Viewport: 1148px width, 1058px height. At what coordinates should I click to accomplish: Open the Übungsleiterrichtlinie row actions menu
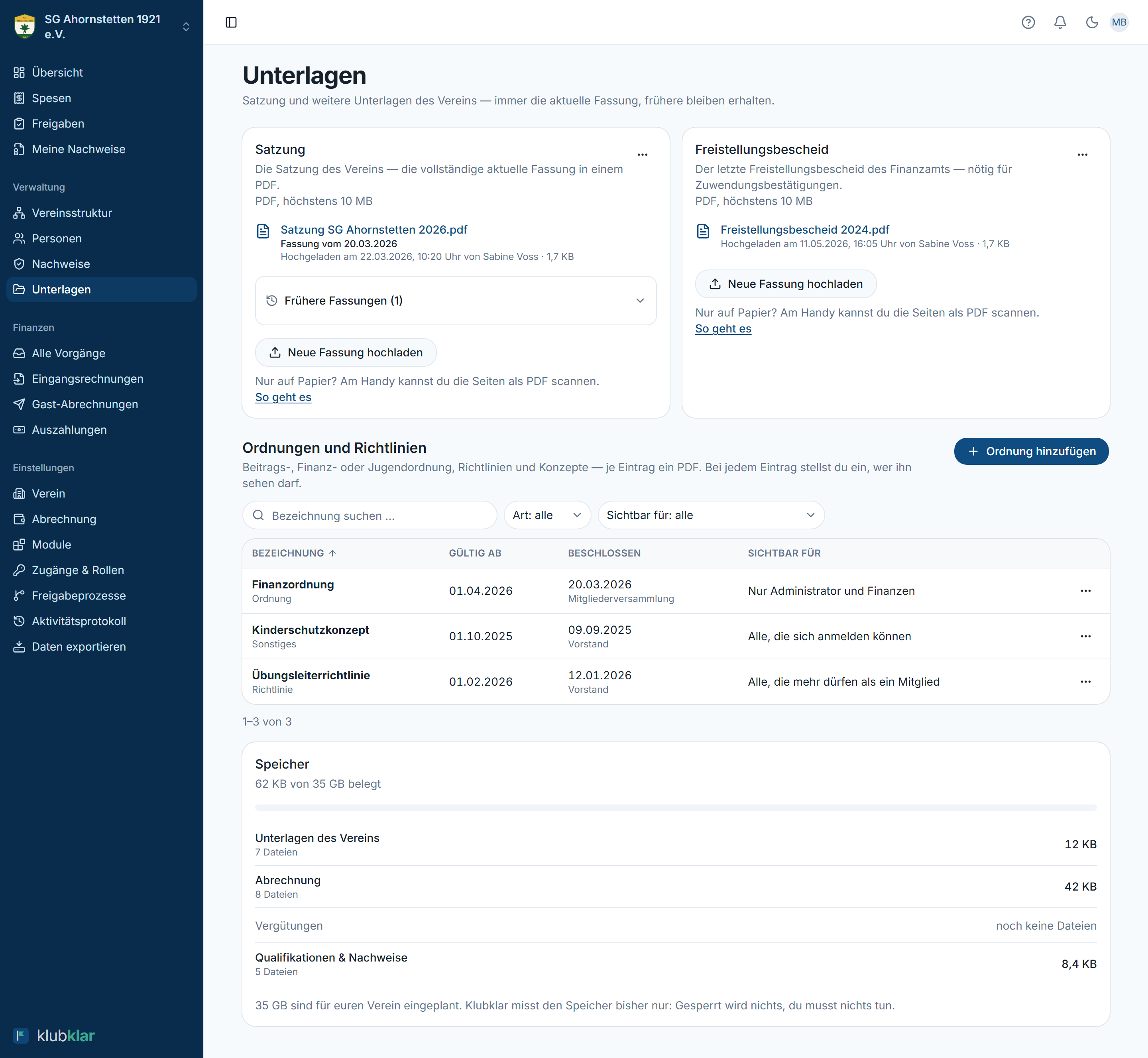(1085, 681)
